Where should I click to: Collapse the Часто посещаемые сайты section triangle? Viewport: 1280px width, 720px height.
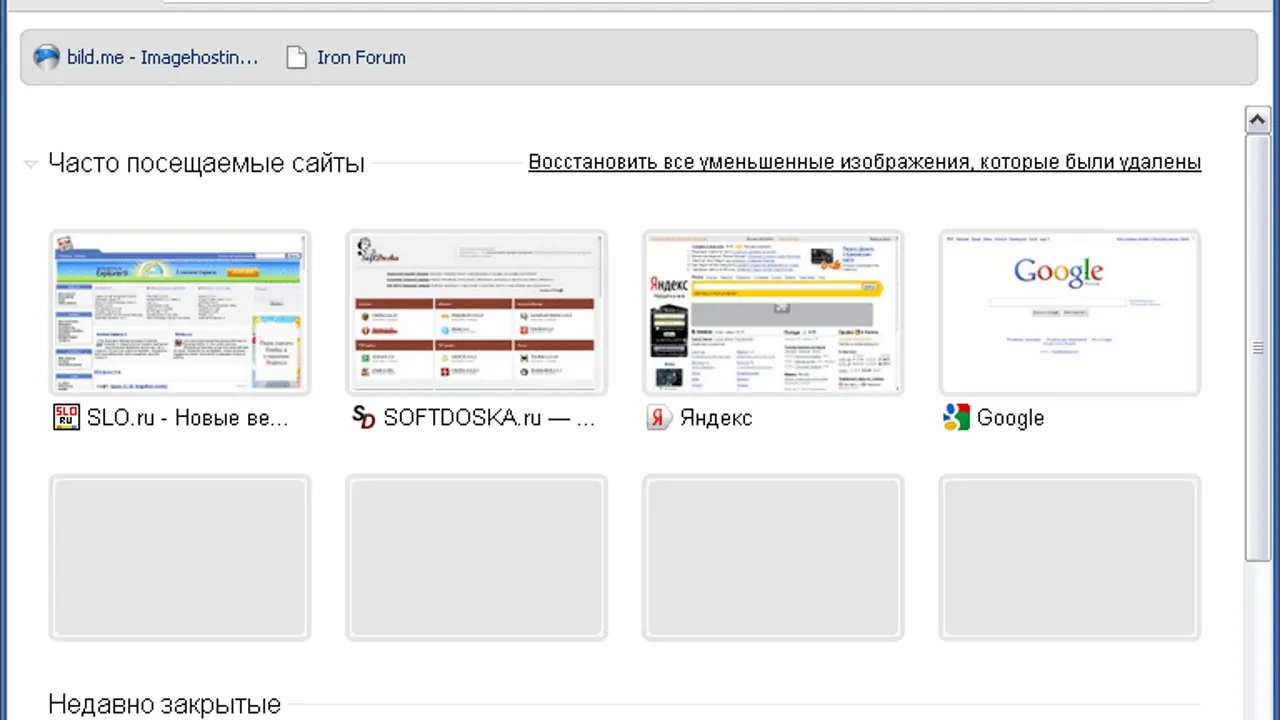pos(31,164)
